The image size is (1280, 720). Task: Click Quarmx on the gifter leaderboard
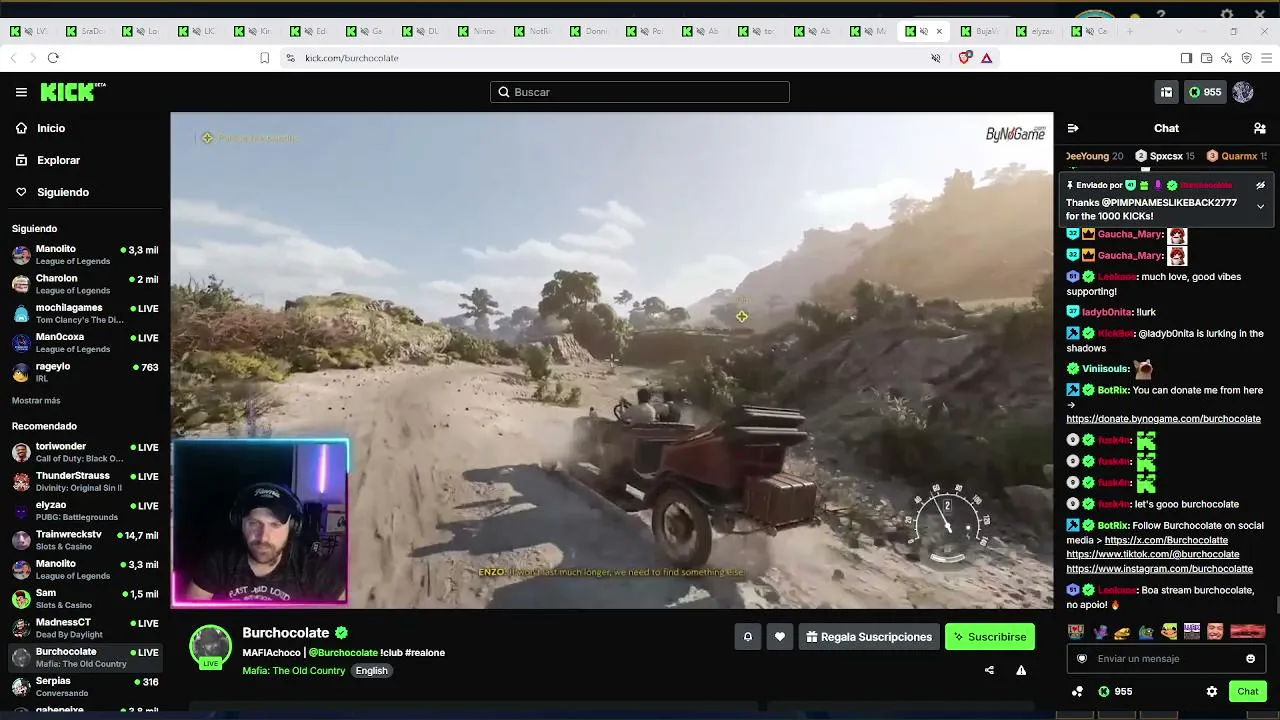coord(1239,156)
